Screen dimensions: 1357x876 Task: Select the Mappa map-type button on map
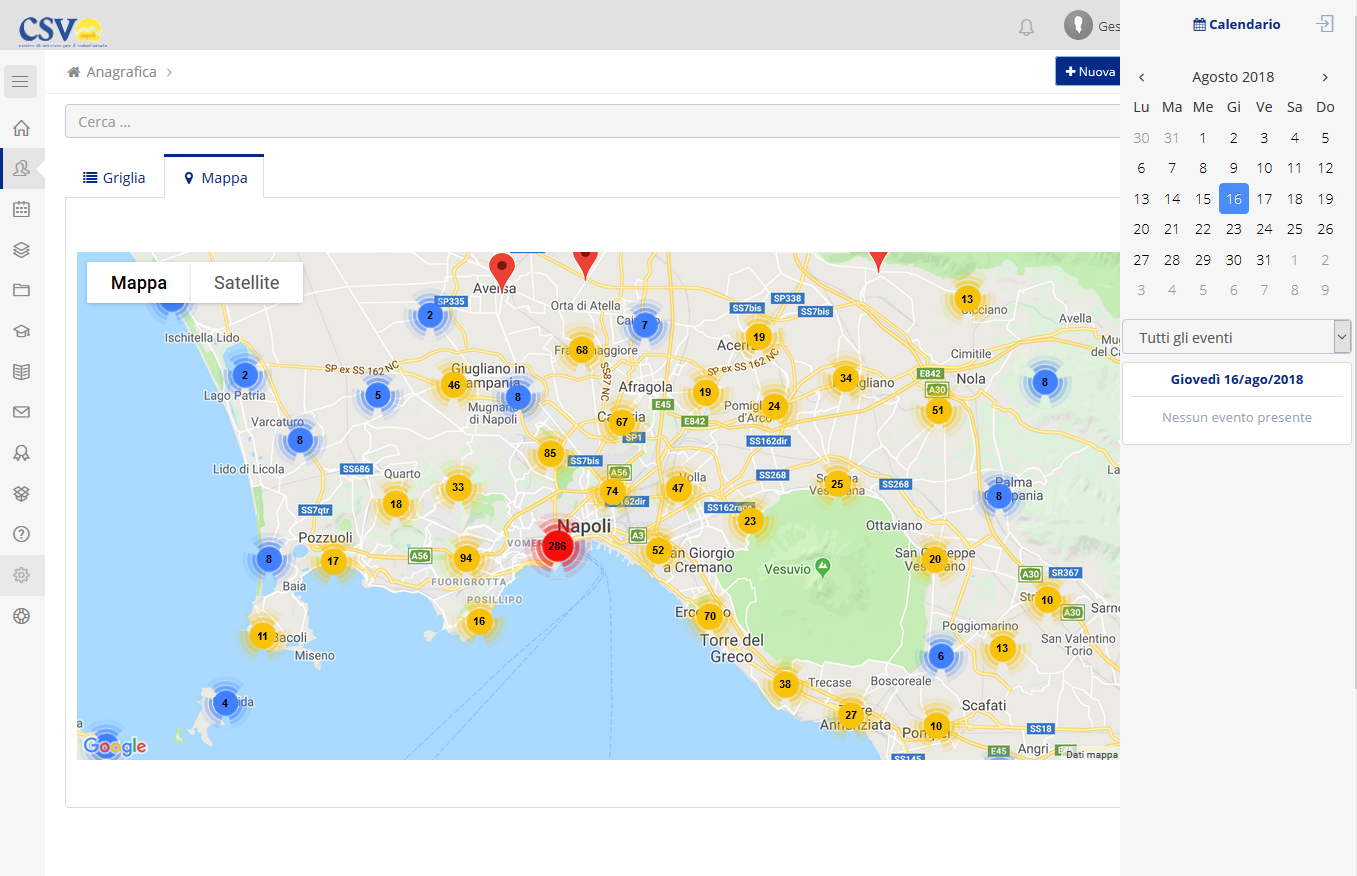click(x=139, y=282)
